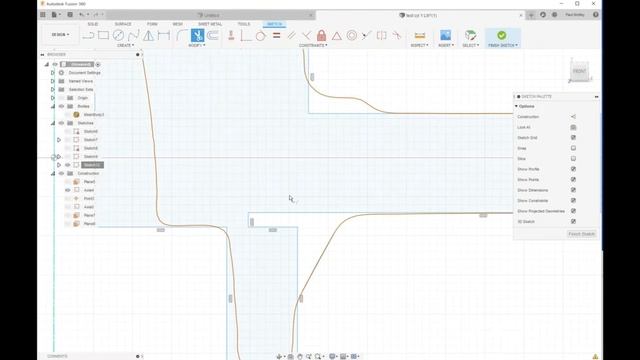Switch to the Solid tab
The height and width of the screenshot is (360, 640).
93,24
